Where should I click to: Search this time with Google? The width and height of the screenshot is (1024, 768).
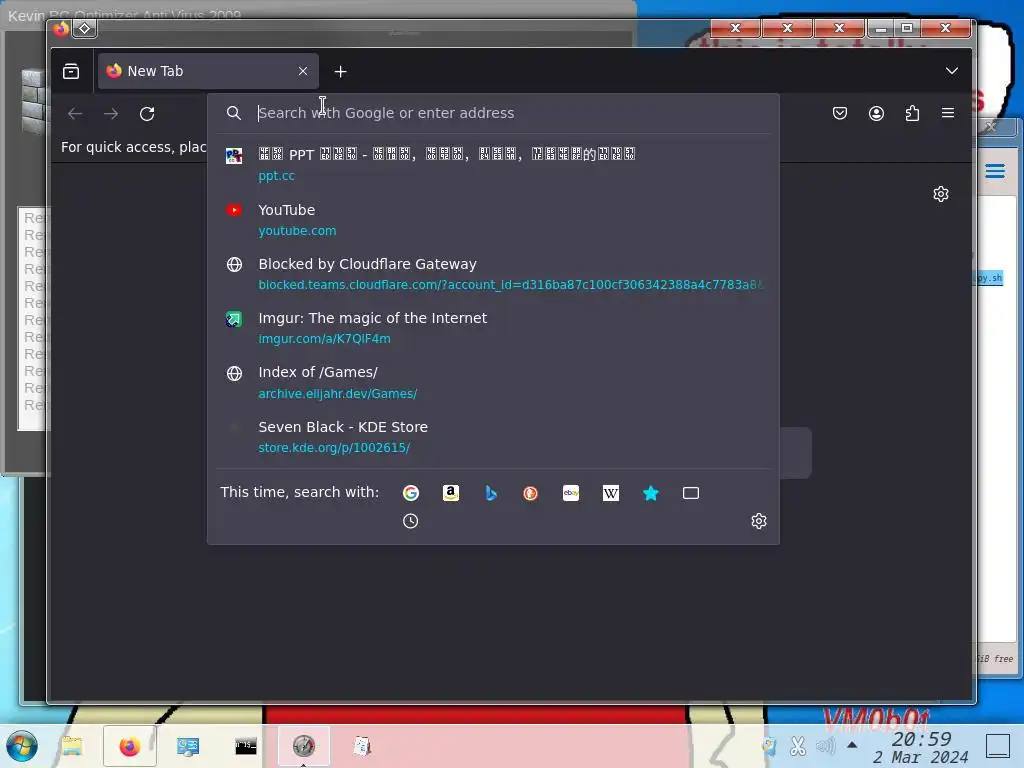pyautogui.click(x=411, y=493)
